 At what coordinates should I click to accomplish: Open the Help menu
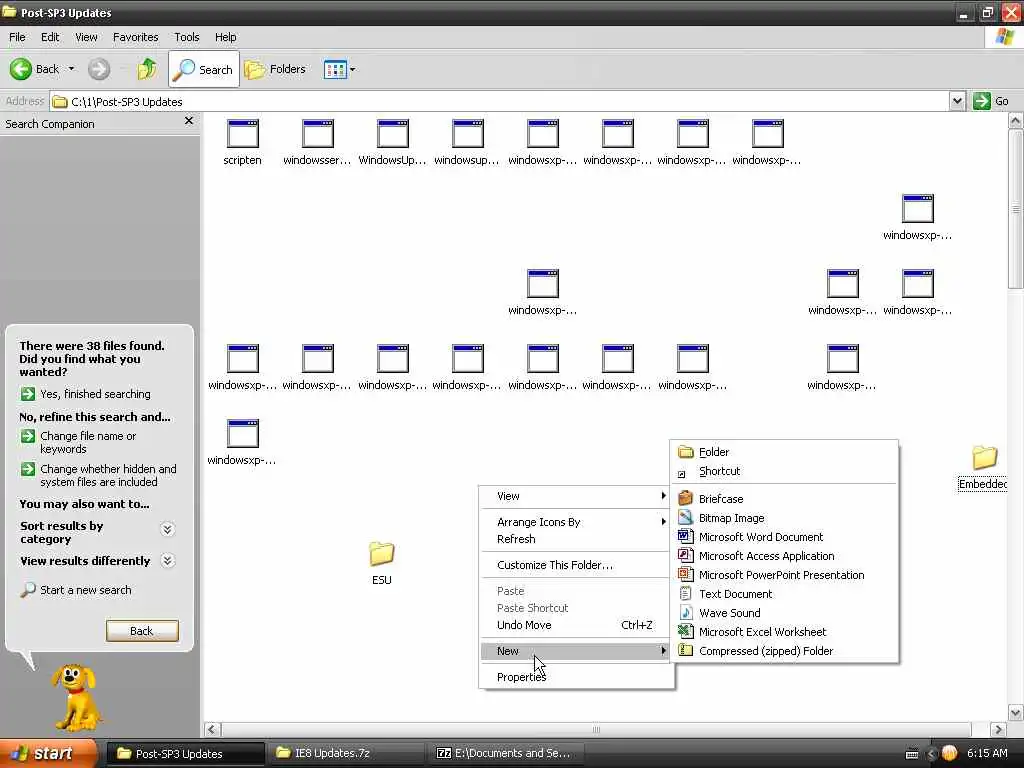point(225,37)
